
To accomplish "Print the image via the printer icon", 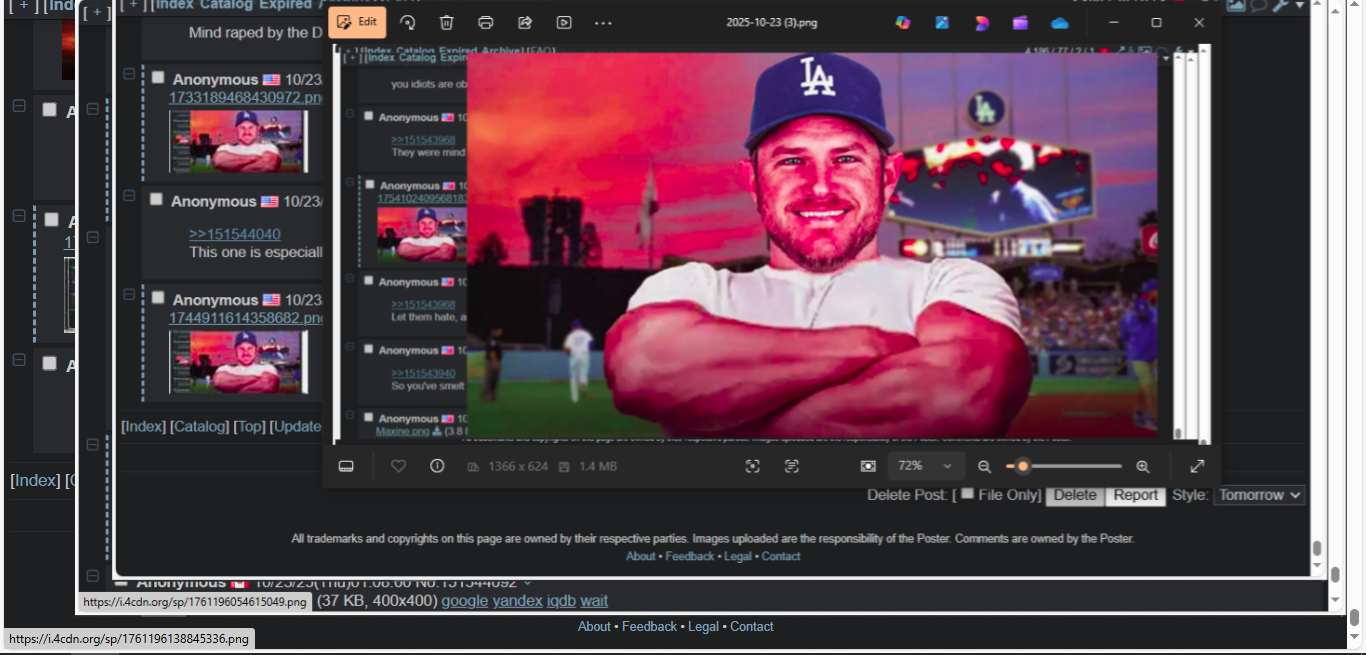I will tap(486, 22).
